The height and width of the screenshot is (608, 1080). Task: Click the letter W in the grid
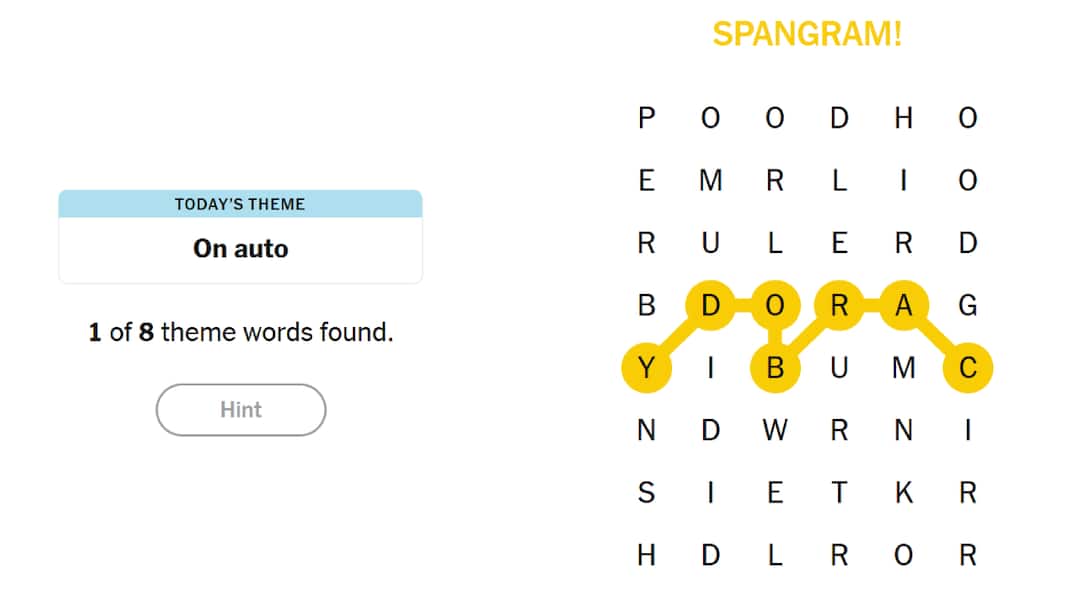point(775,431)
